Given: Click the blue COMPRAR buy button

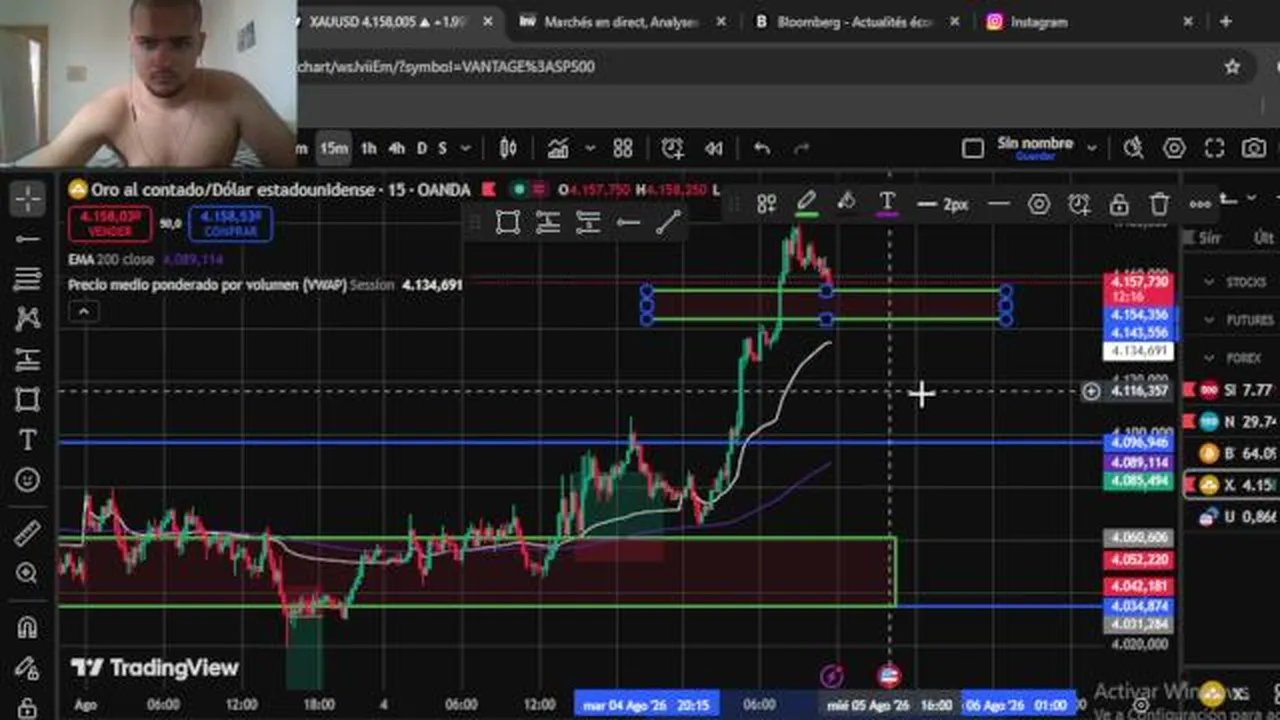Looking at the screenshot, I should click(x=230, y=223).
